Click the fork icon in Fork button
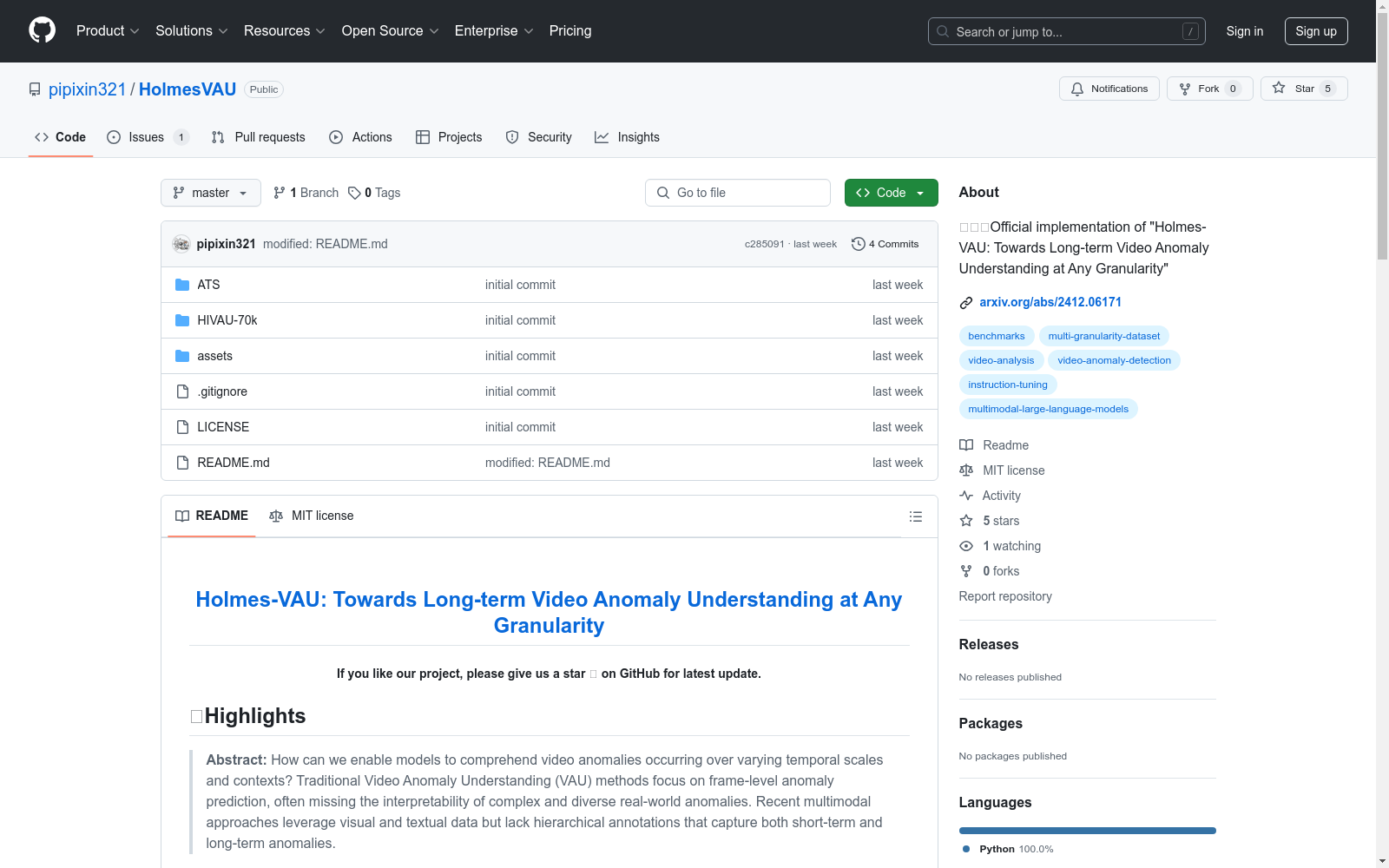 [1185, 89]
